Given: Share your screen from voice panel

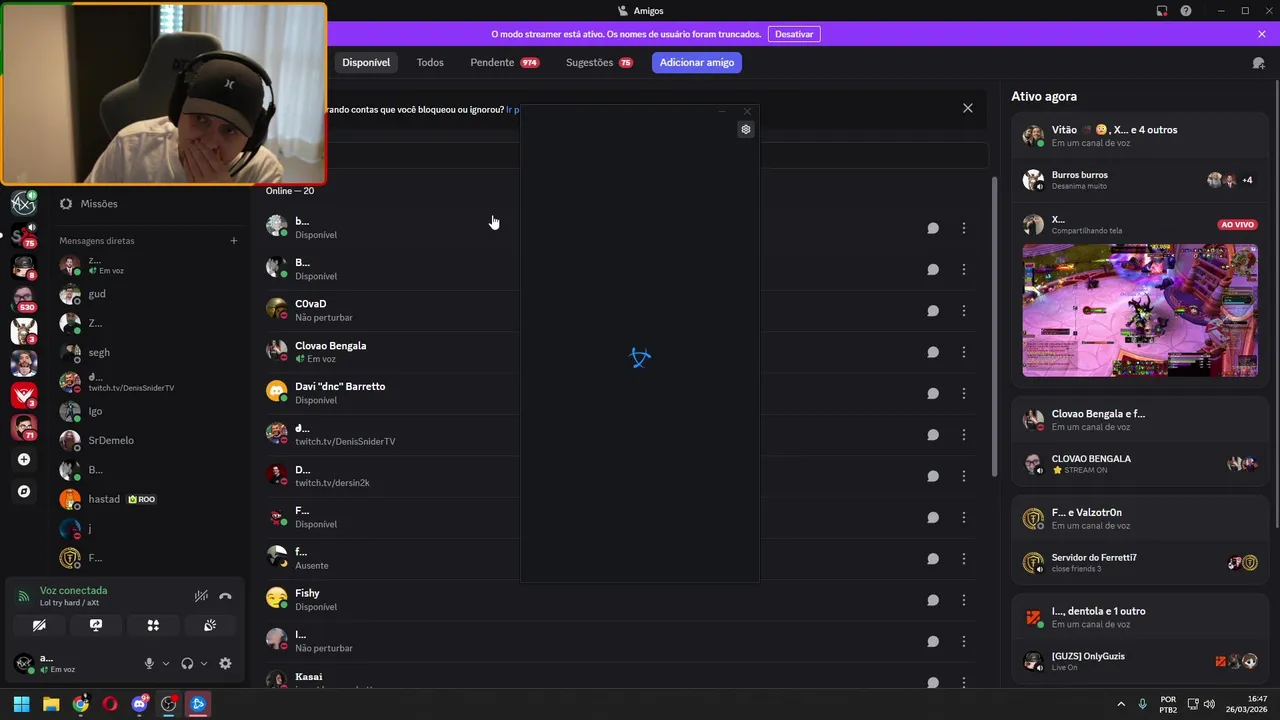Looking at the screenshot, I should 96,625.
